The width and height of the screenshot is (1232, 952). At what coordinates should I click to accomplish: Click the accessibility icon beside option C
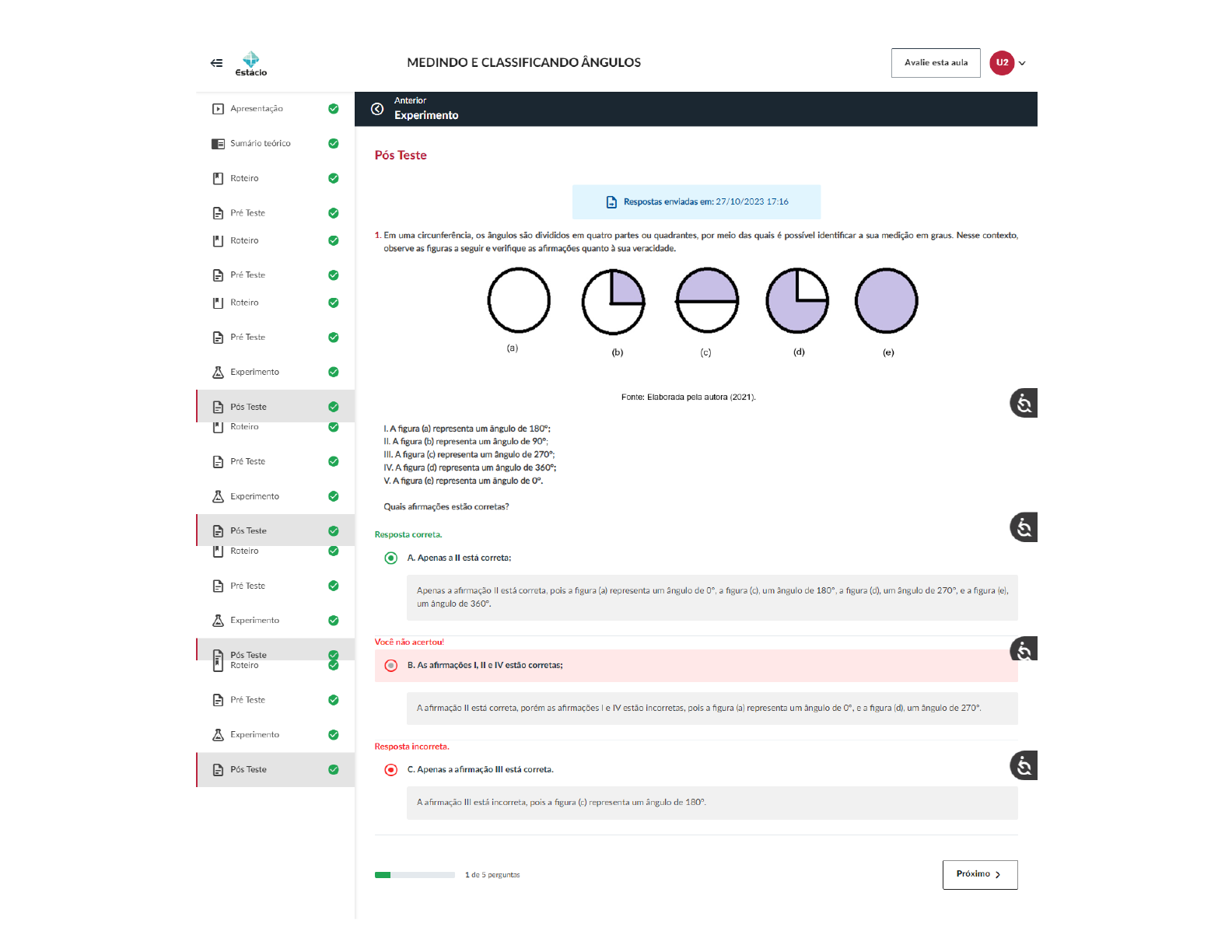tap(1024, 766)
